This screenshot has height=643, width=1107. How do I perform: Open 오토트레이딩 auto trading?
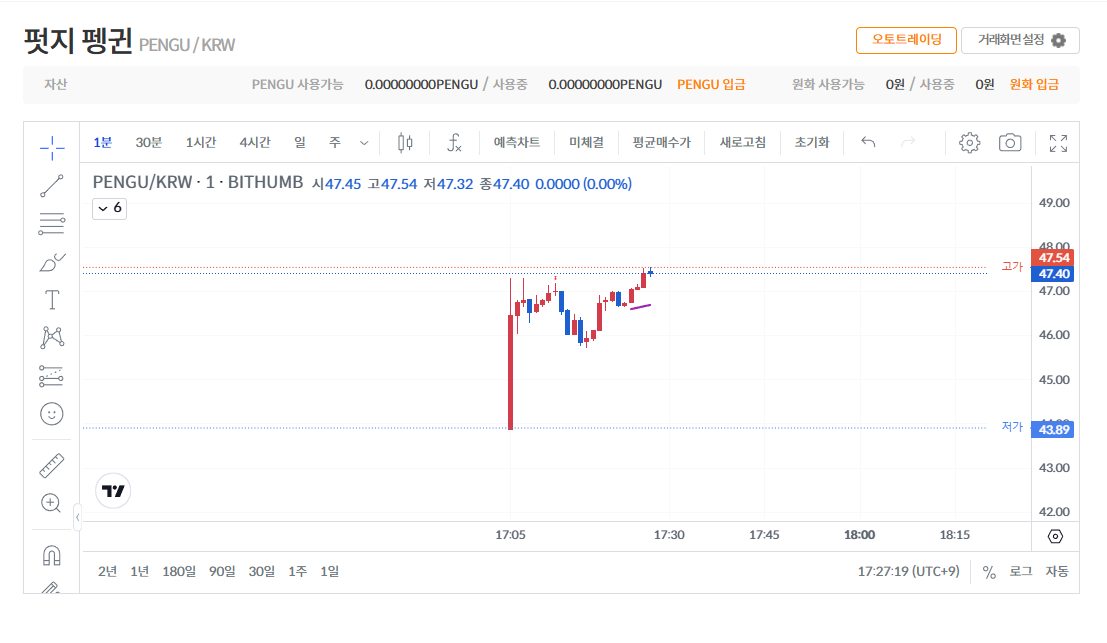906,40
